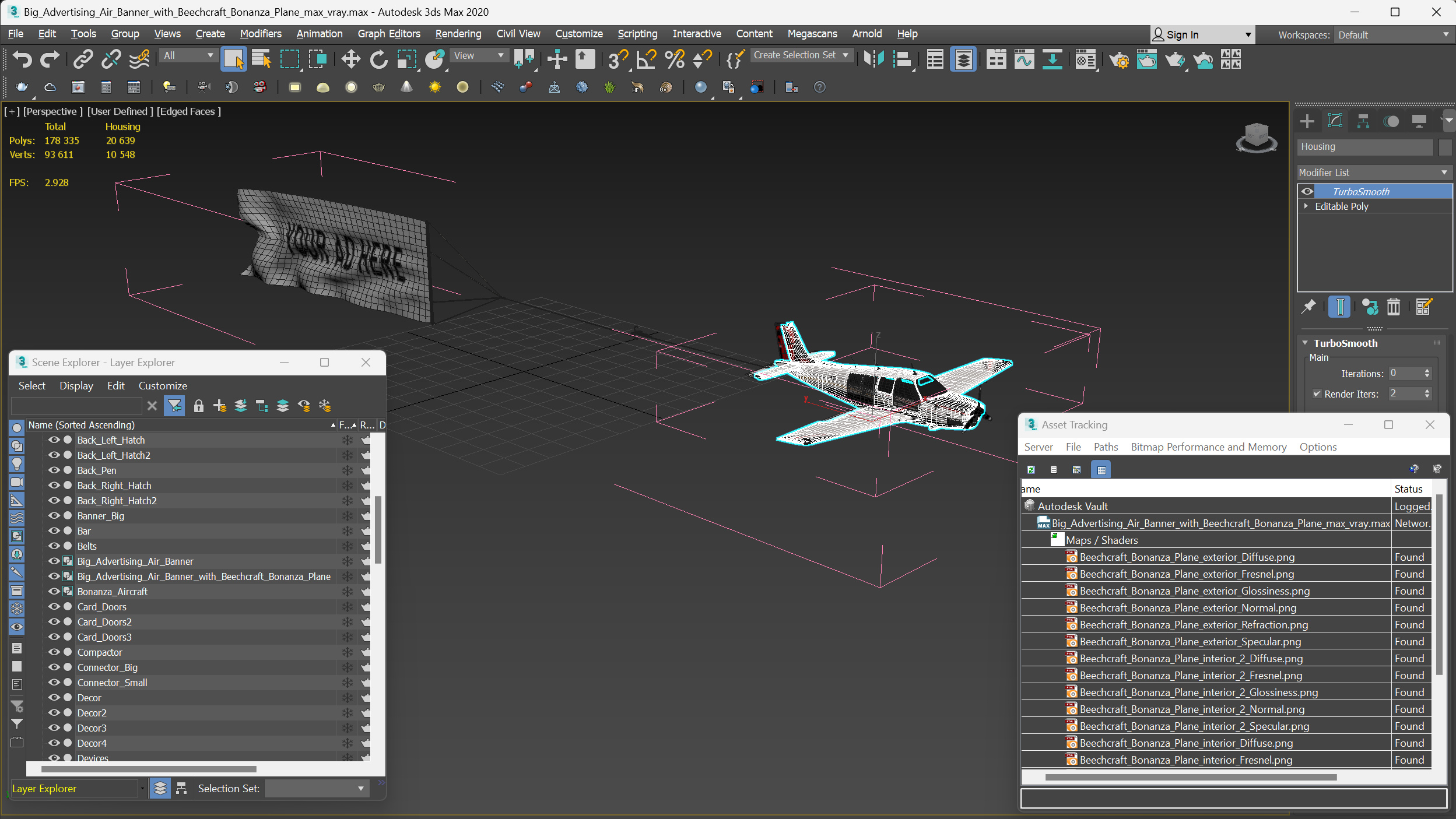1456x819 pixels.
Task: Open Scene Explorer Display menu
Action: pyautogui.click(x=76, y=386)
